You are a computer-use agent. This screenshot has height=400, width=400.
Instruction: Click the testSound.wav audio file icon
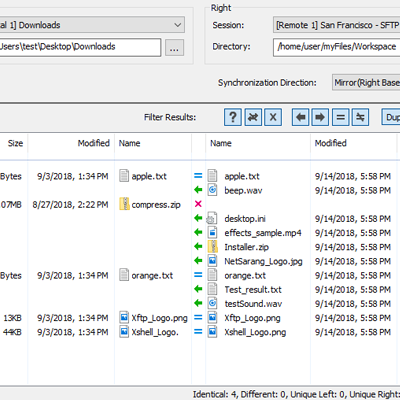coord(213,303)
